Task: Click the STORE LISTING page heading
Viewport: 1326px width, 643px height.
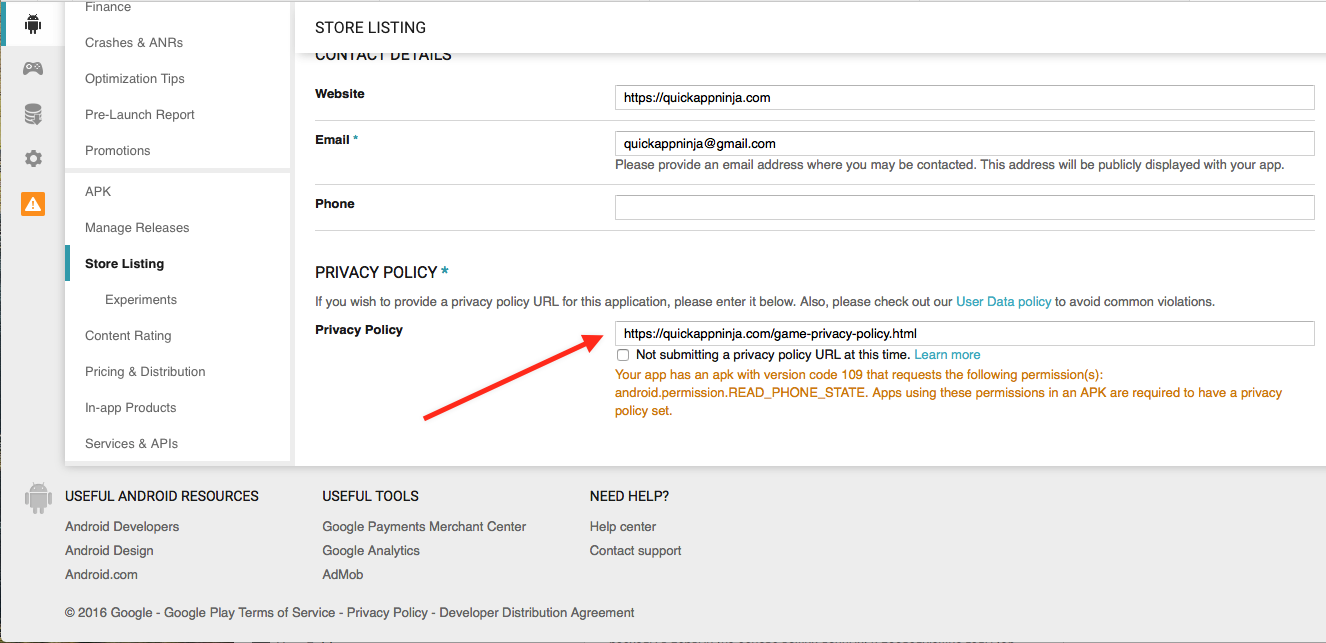Action: pos(370,28)
